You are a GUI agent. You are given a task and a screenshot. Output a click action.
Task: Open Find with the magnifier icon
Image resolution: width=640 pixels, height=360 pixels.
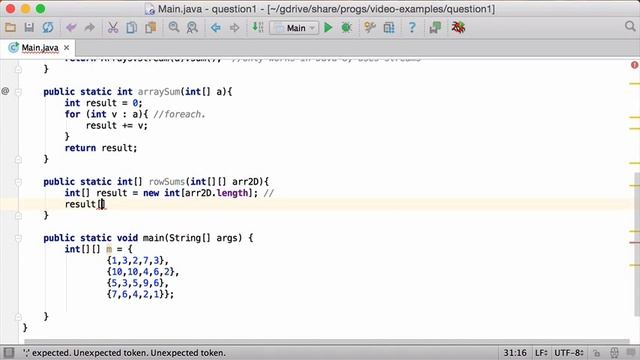click(x=174, y=28)
